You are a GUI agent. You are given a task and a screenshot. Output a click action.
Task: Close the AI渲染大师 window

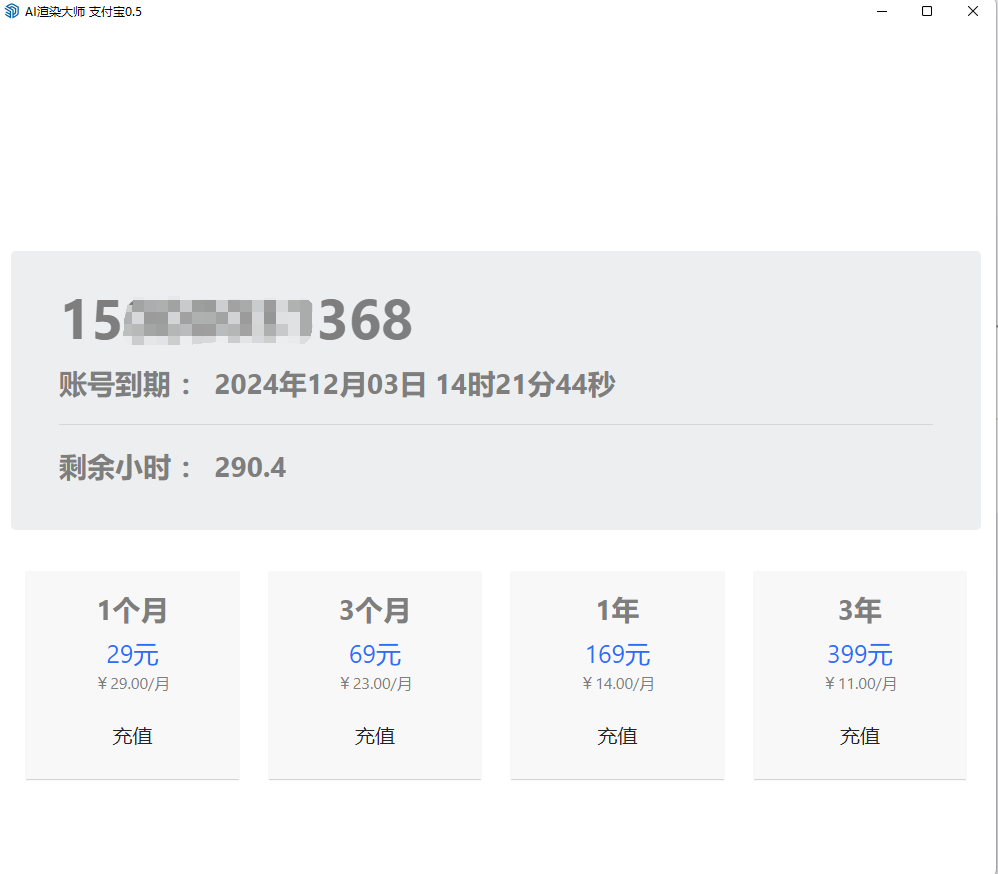pos(973,11)
